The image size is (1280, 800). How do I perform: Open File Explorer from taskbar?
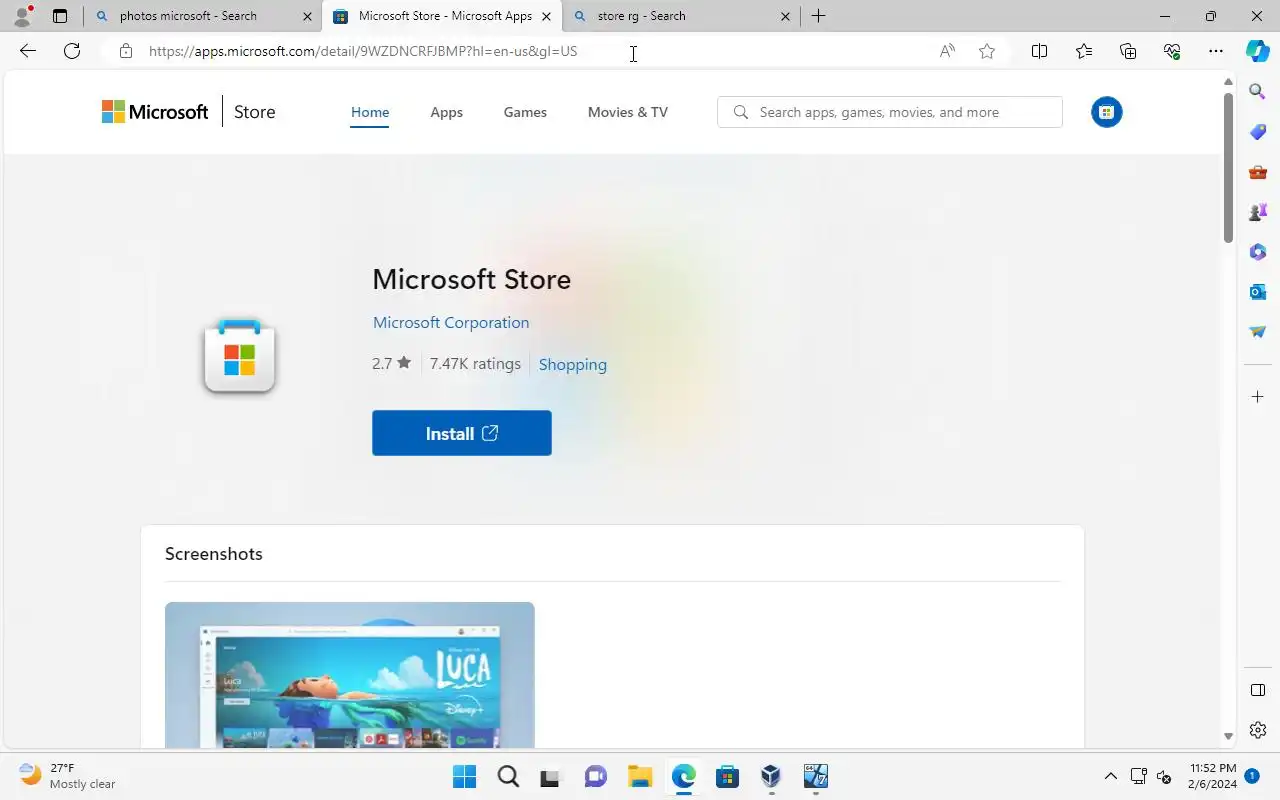[640, 776]
